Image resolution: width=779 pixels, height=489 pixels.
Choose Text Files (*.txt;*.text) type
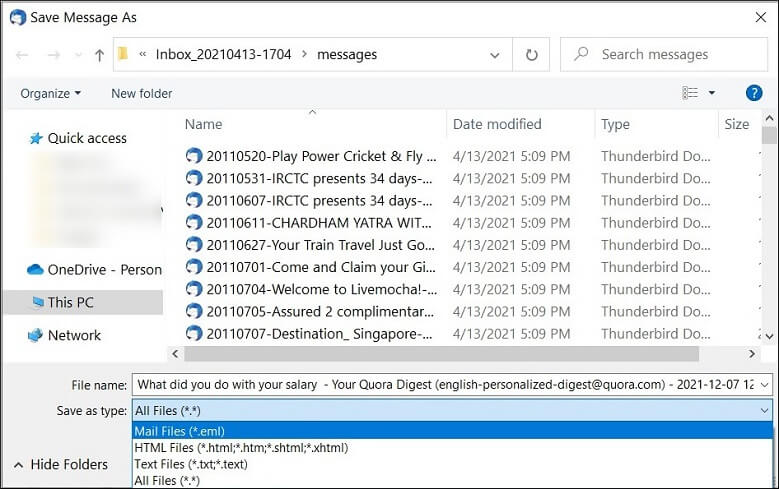tap(452, 464)
